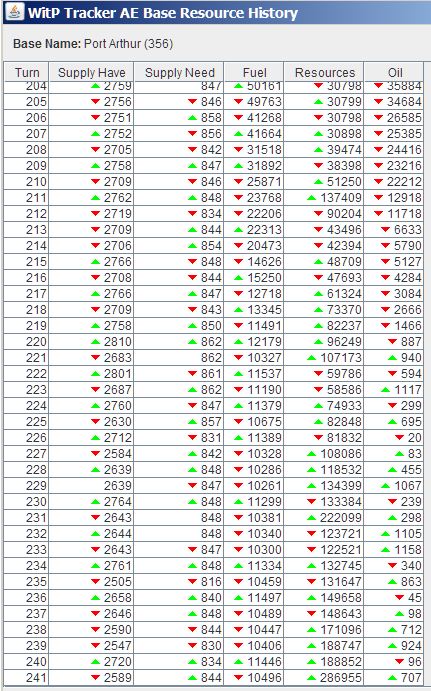Screen dimensions: 431x691
Task: Click Supply Need value 850
Action: 211,326
